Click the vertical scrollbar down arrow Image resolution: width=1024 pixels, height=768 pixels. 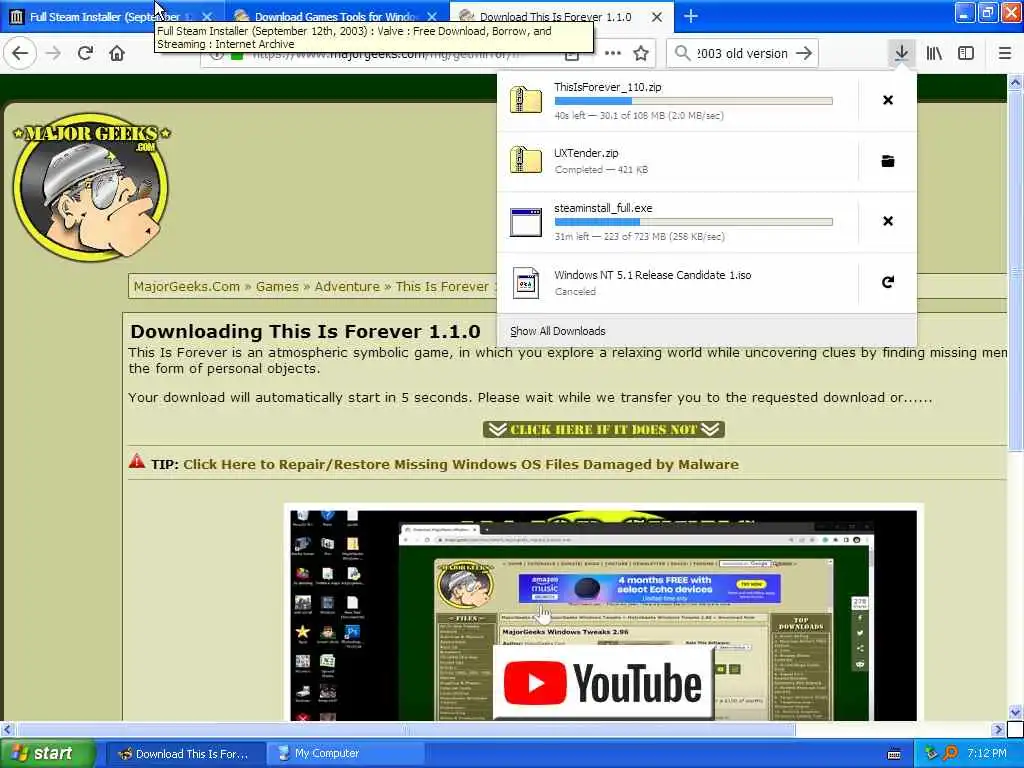(x=1016, y=711)
